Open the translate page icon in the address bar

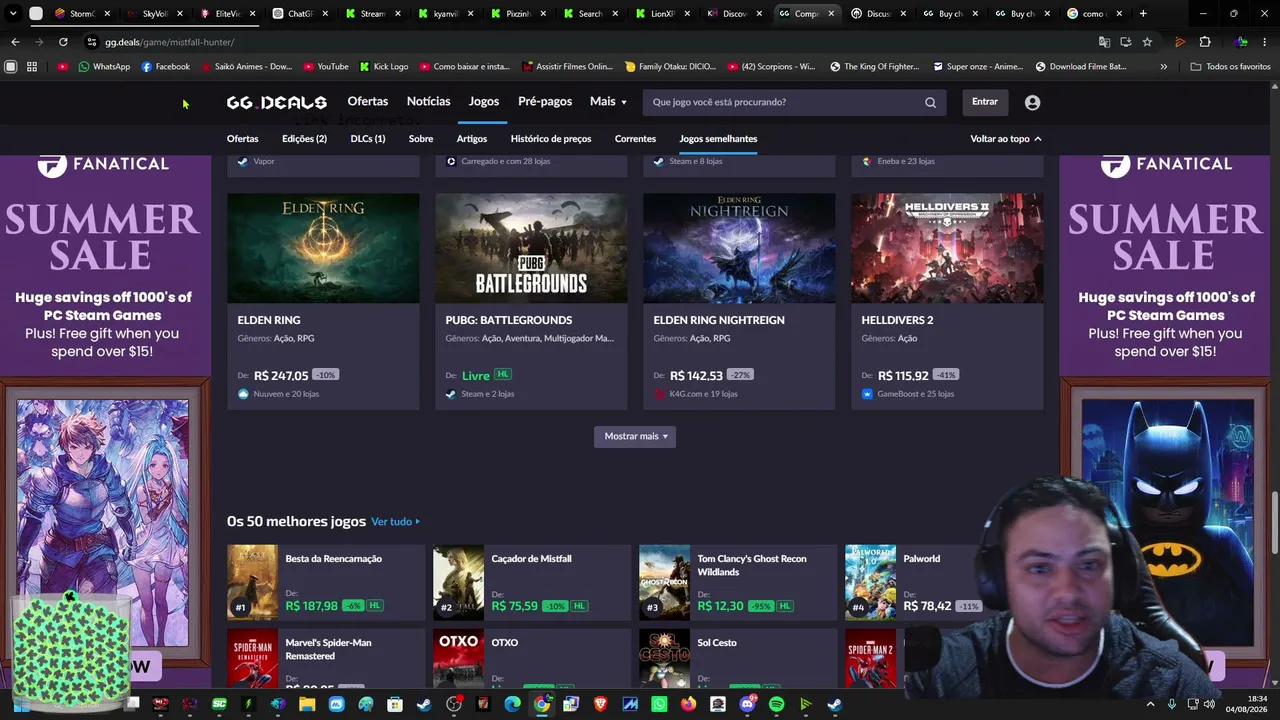(1104, 42)
